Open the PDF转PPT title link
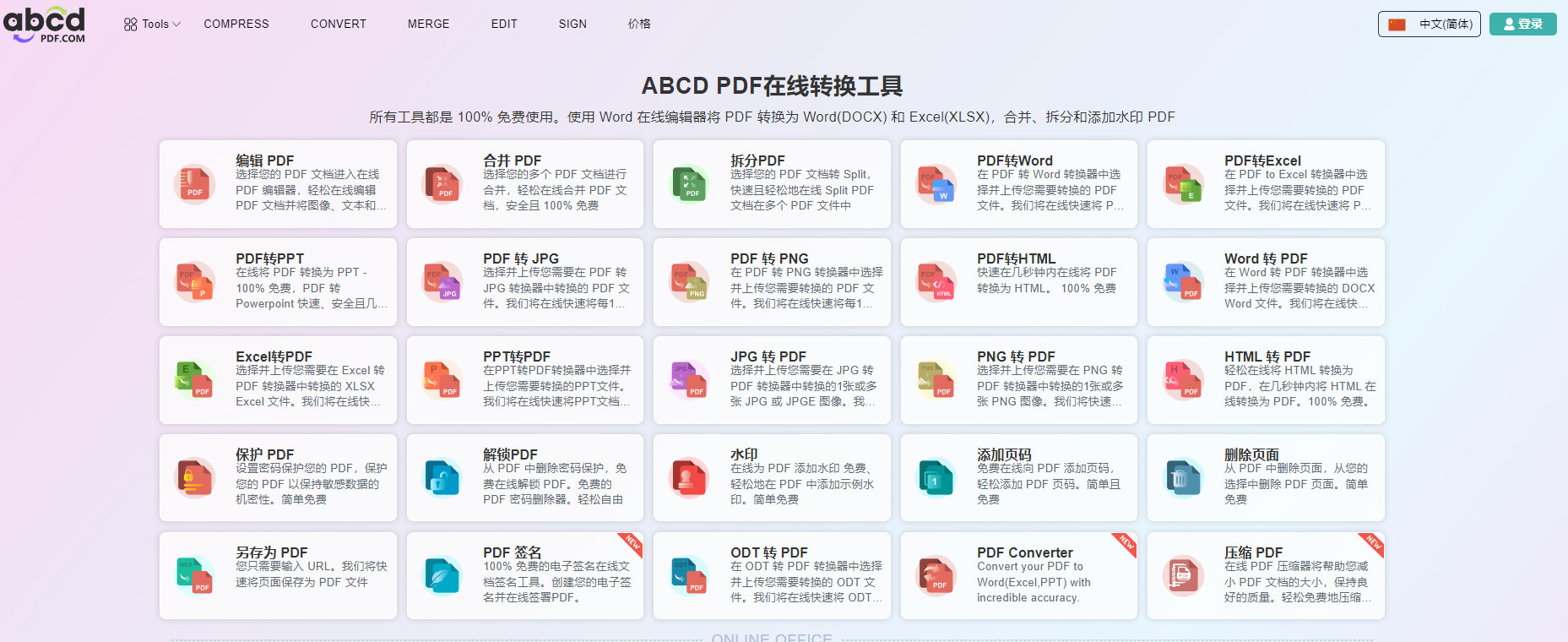1568x642 pixels. coord(270,258)
